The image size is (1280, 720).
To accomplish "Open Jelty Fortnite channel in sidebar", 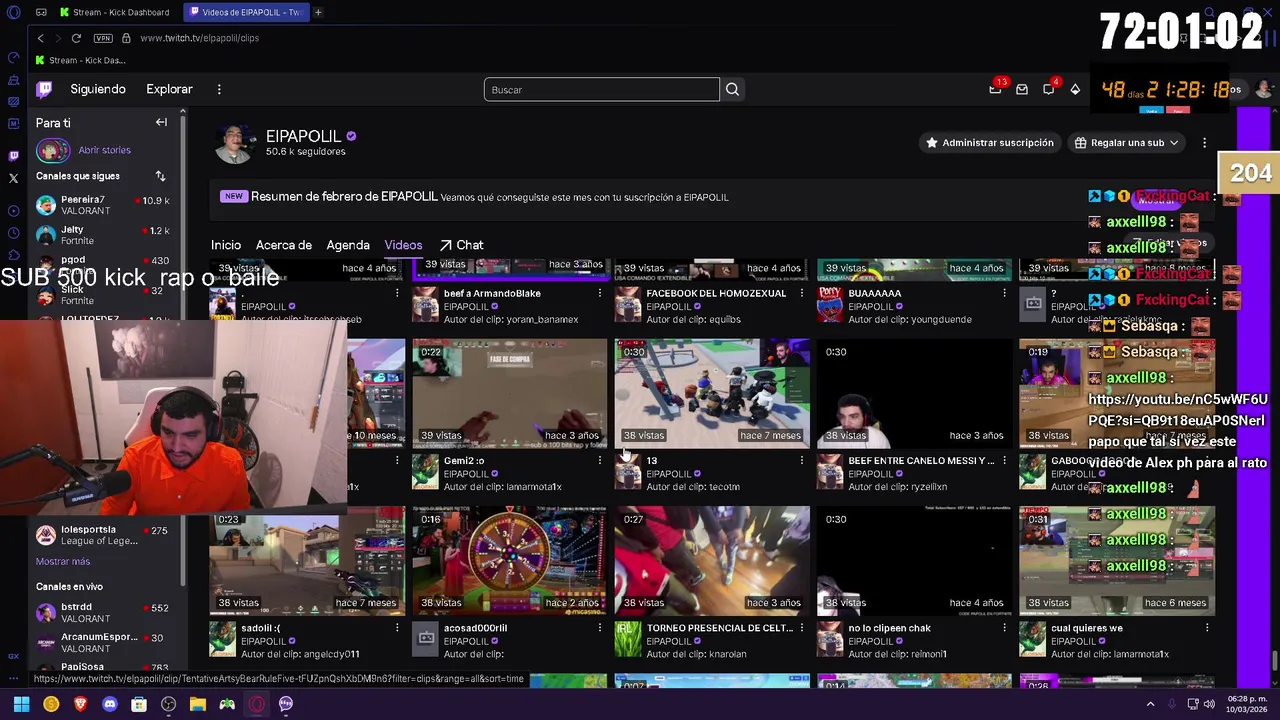I will point(105,235).
